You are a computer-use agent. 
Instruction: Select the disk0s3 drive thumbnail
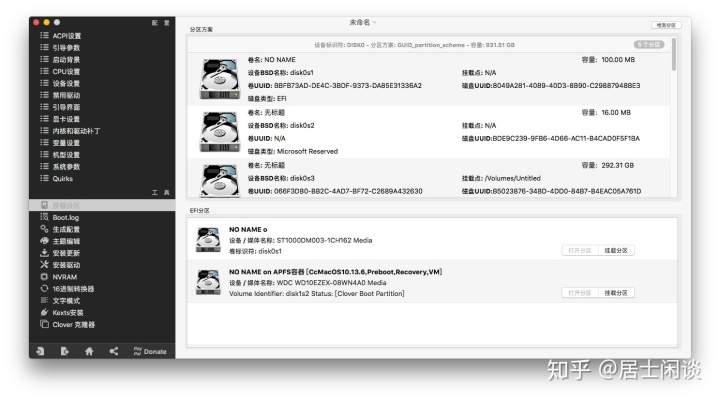pyautogui.click(x=220, y=180)
